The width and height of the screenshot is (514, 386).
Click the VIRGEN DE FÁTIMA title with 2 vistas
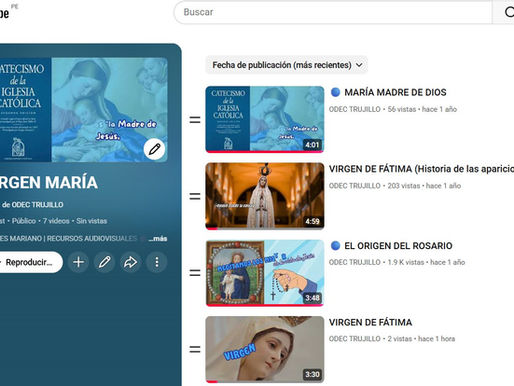pos(370,322)
